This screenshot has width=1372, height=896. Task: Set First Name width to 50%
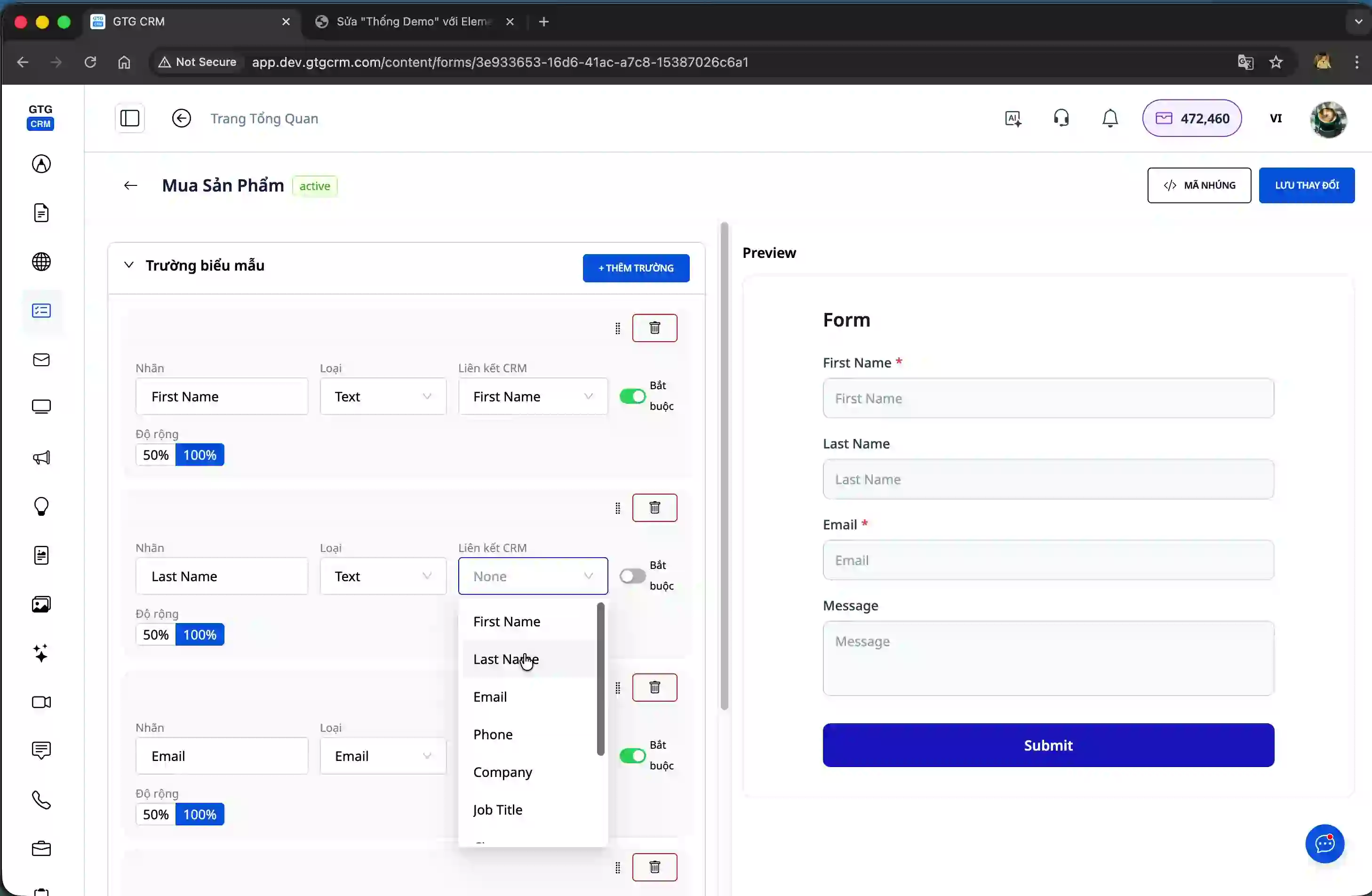(156, 455)
